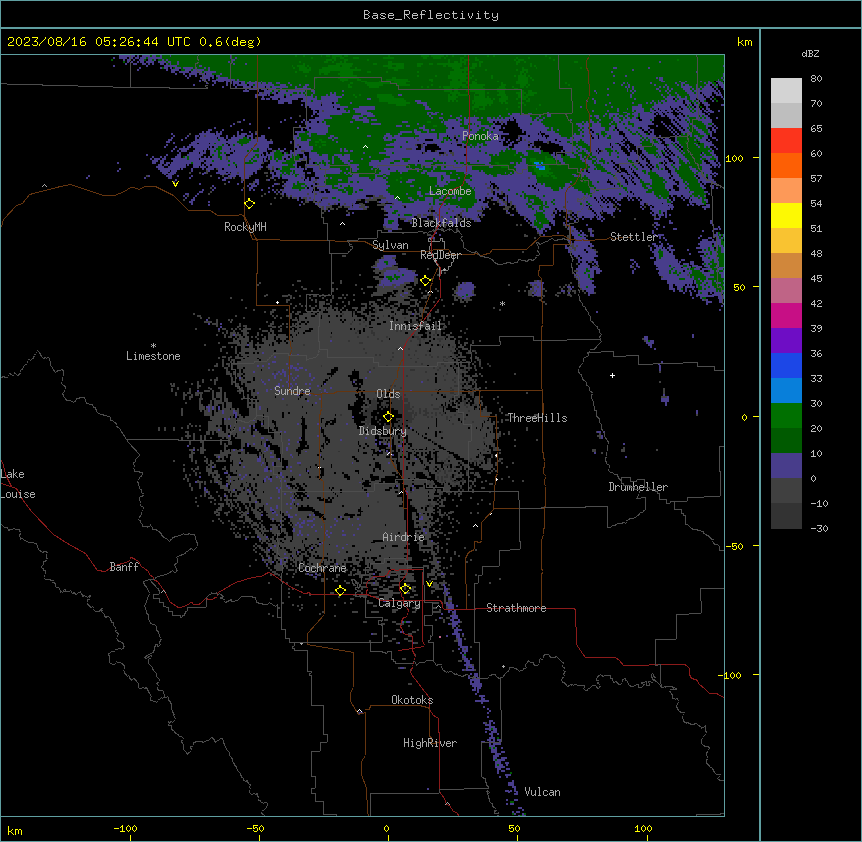862x842 pixels.
Task: Pick the orange 57-60 dBZ legend swatch
Action: tap(786, 165)
